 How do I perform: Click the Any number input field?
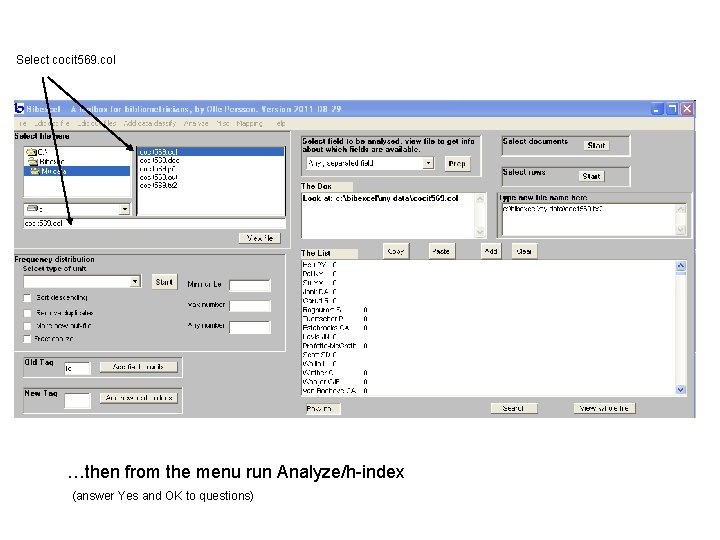pyautogui.click(x=250, y=327)
